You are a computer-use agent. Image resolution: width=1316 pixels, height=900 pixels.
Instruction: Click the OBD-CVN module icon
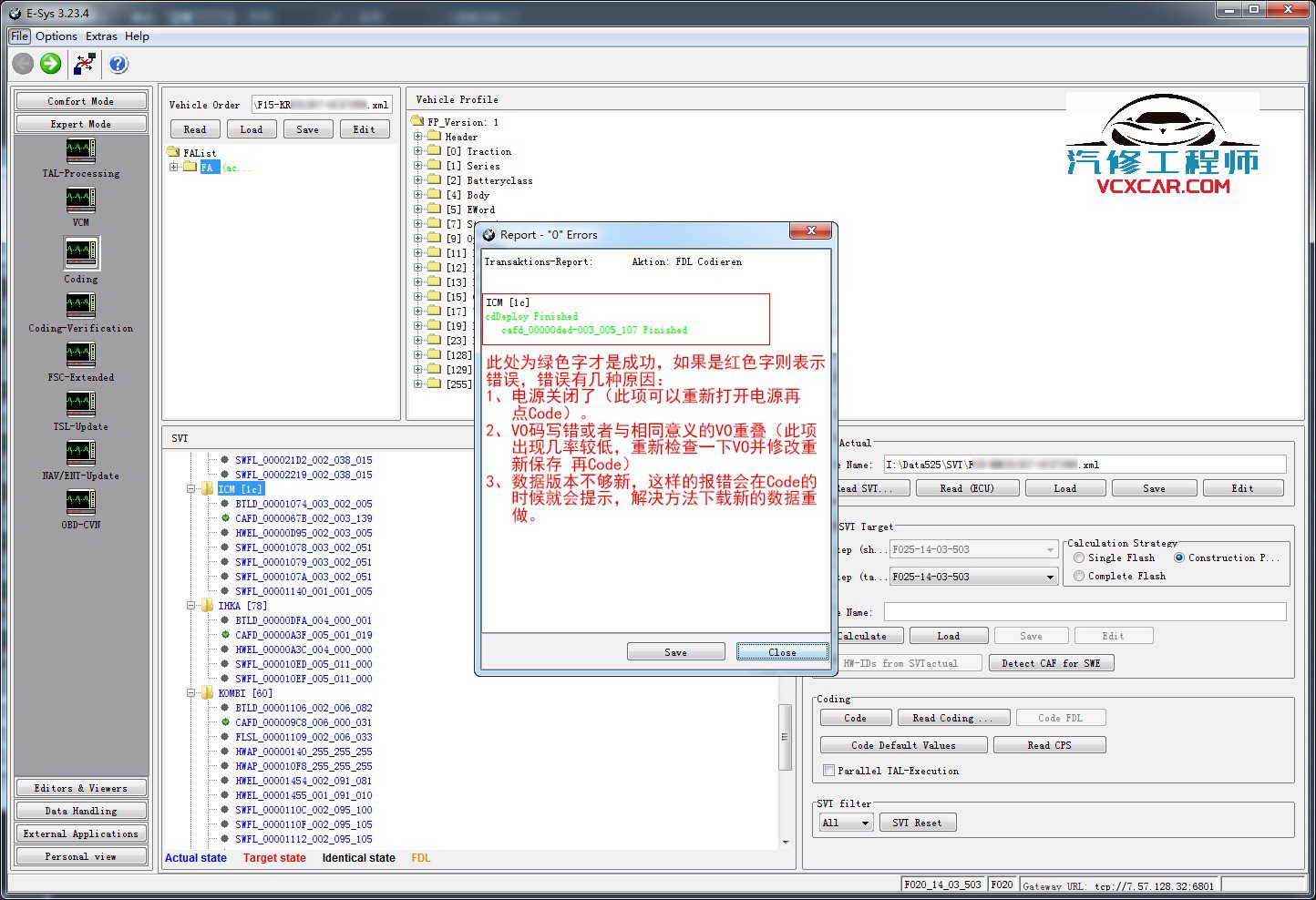click(x=80, y=502)
